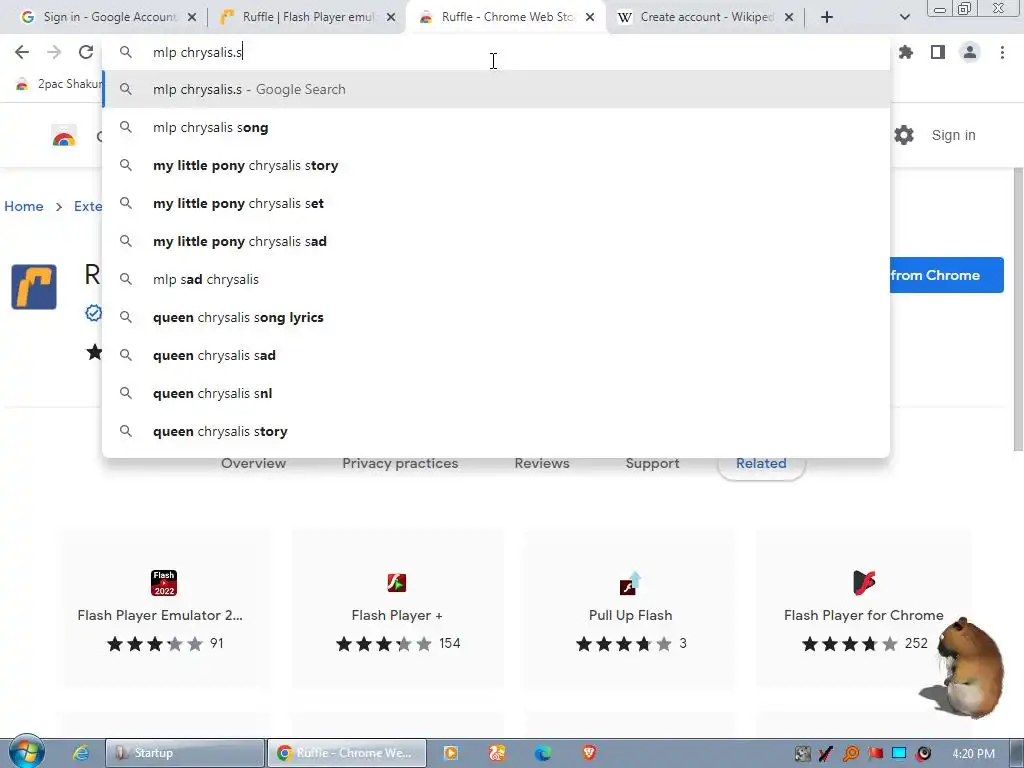Select suggestion 'queen chrysalis story'
The width and height of the screenshot is (1024, 768).
pos(496,431)
